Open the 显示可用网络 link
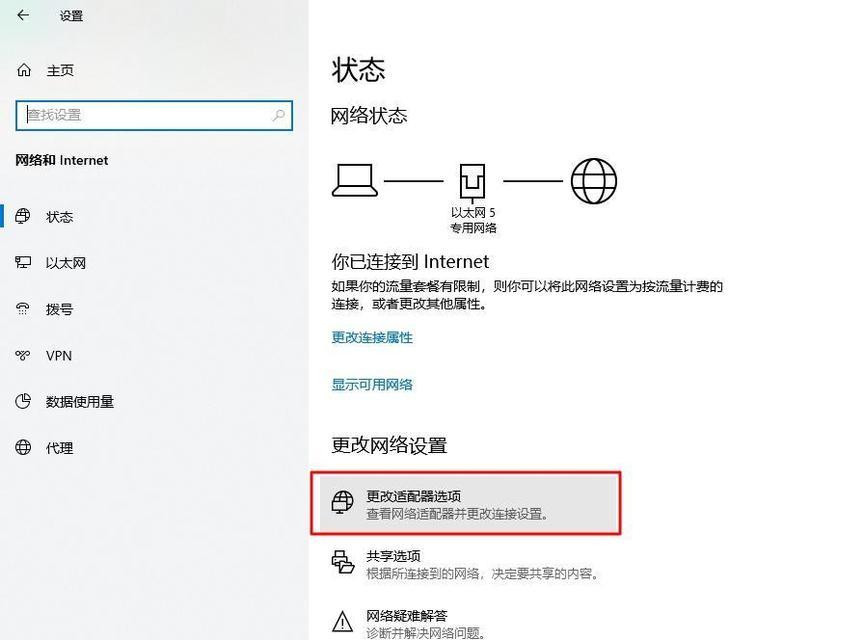The width and height of the screenshot is (864, 640). pos(372,384)
